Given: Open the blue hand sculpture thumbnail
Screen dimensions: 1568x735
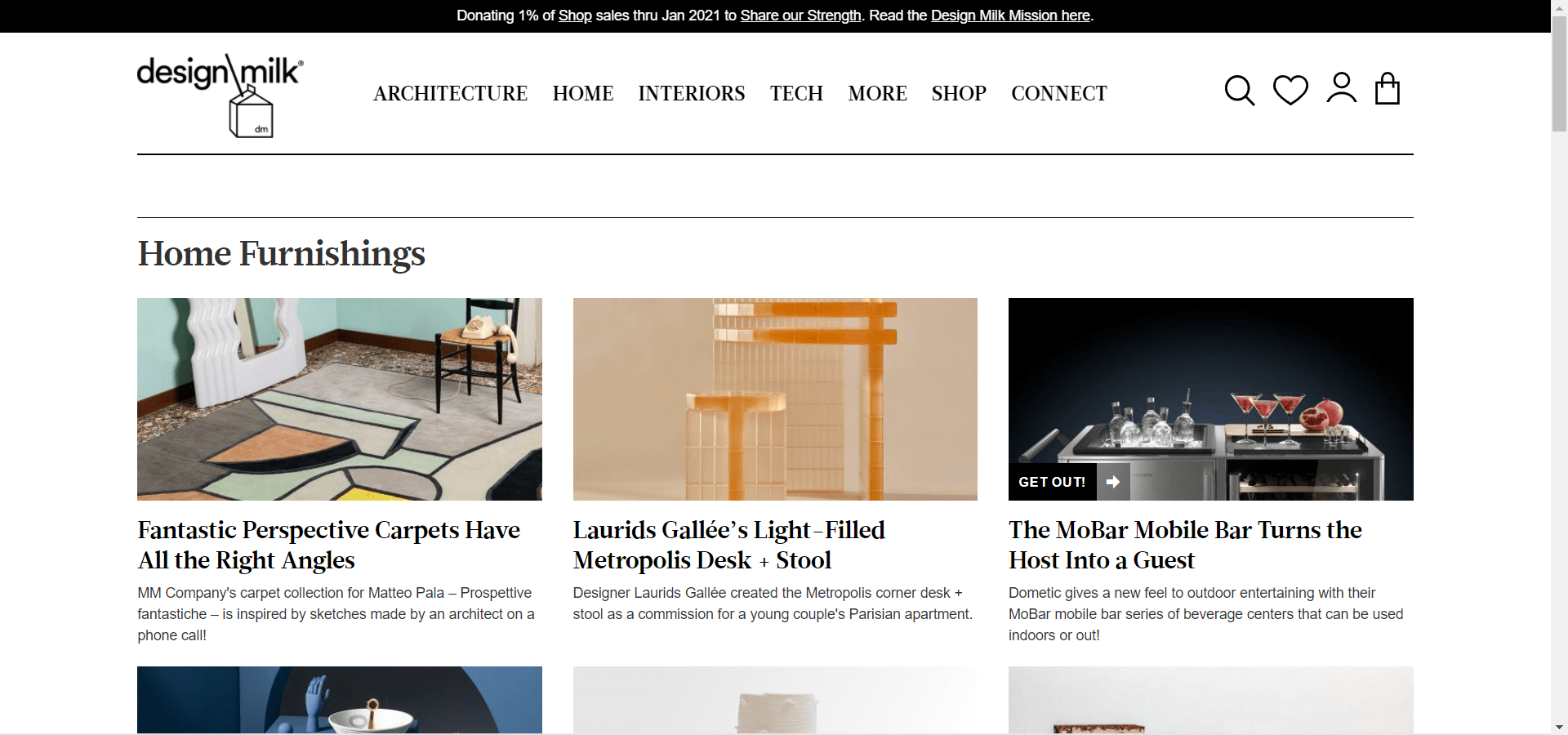Looking at the screenshot, I should point(340,700).
